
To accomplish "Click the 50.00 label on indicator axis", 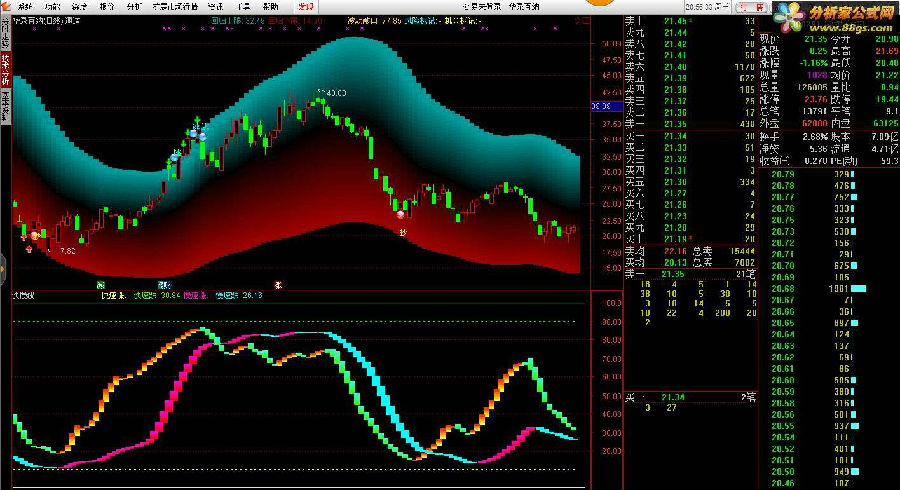I will pos(613,396).
